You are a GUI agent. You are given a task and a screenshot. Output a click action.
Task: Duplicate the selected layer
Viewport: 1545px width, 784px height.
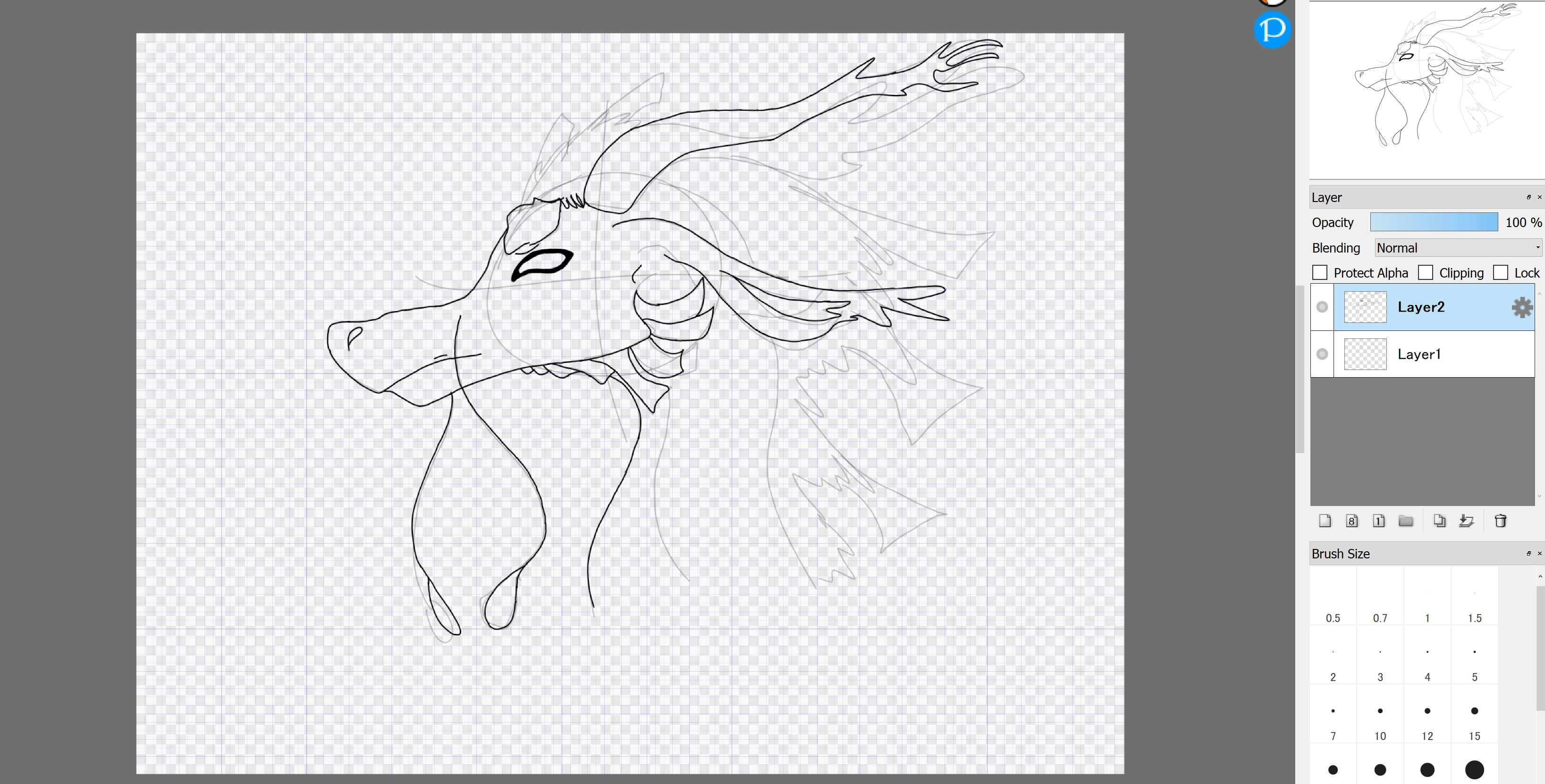1439,521
